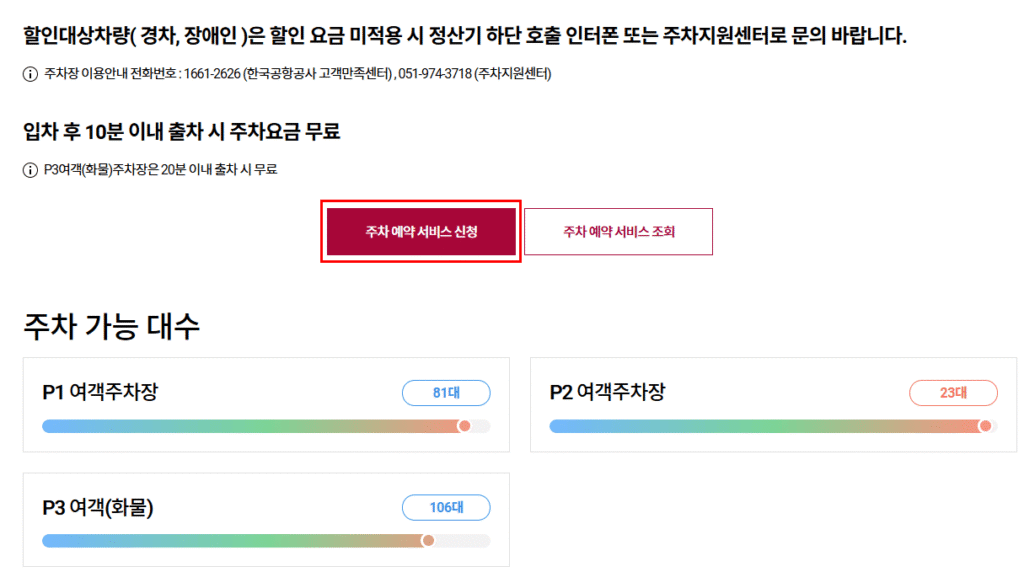Screen dimensions: 1024x588
Task: Click the P3 여객(화물) occupancy slider handle
Action: tap(428, 541)
